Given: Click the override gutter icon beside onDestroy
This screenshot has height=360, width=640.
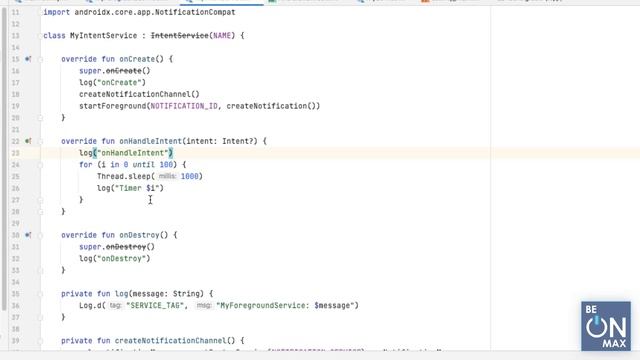Looking at the screenshot, I should [x=28, y=235].
